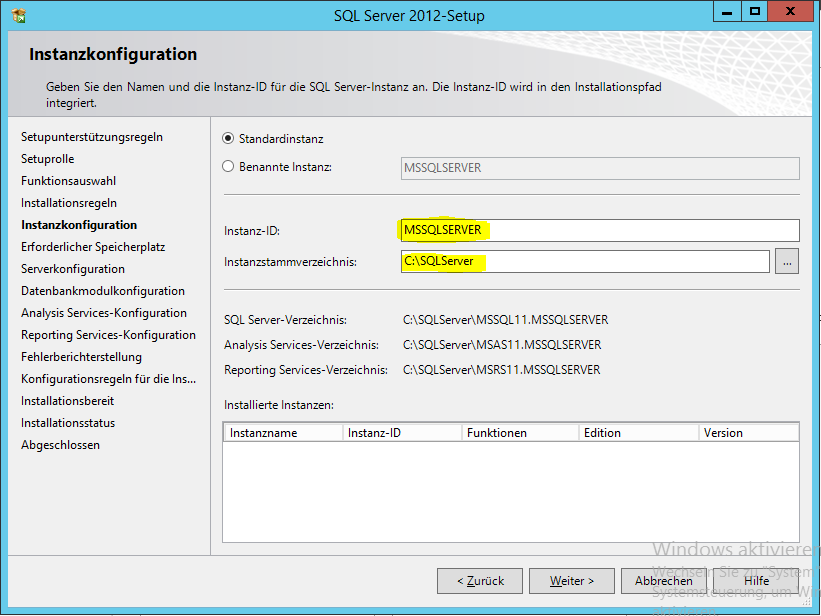Open the browse (...) button for root directory
Screen dimensions: 821x616
point(787,261)
